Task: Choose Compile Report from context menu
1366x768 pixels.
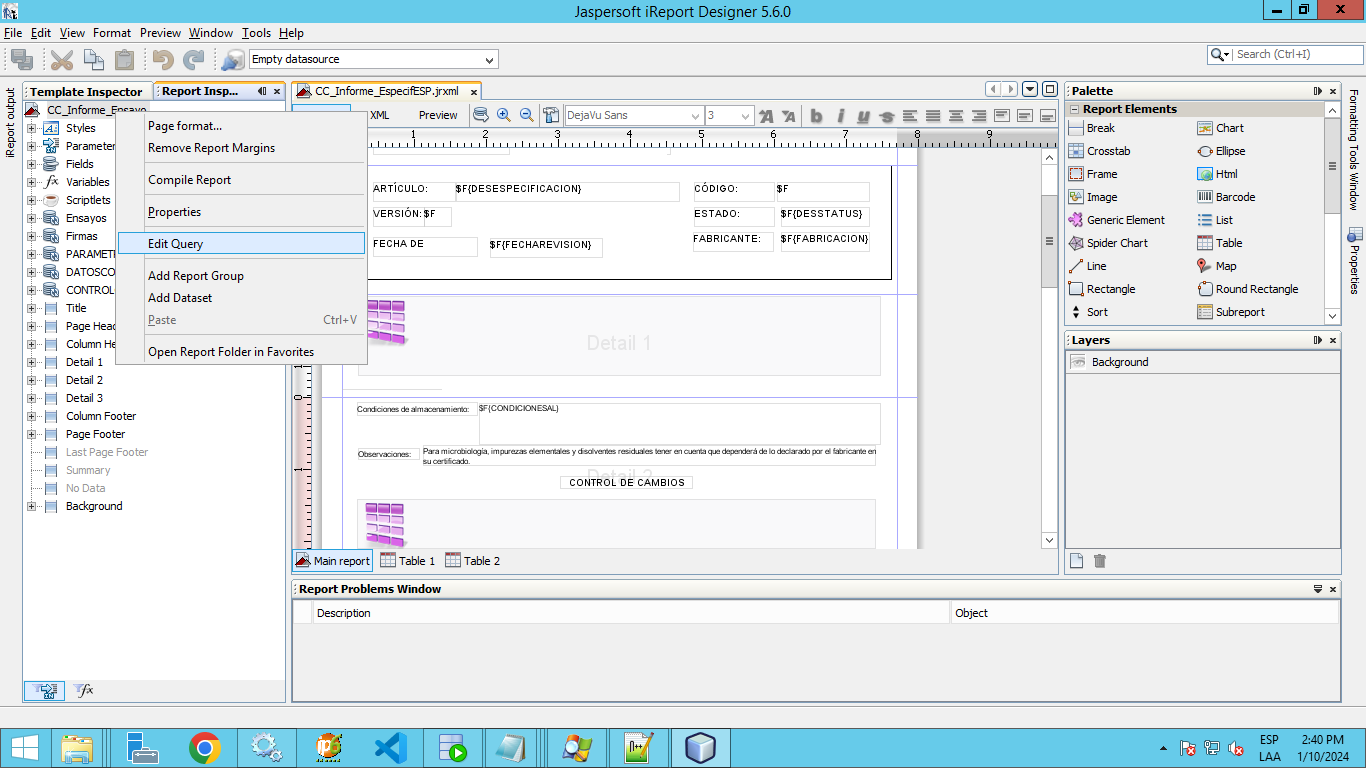Action: point(241,180)
